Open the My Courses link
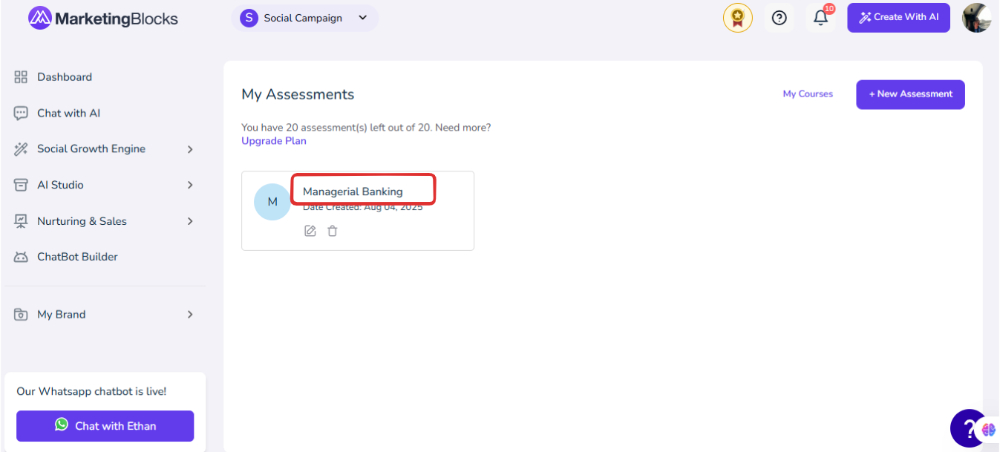1000x452 pixels. pos(807,94)
